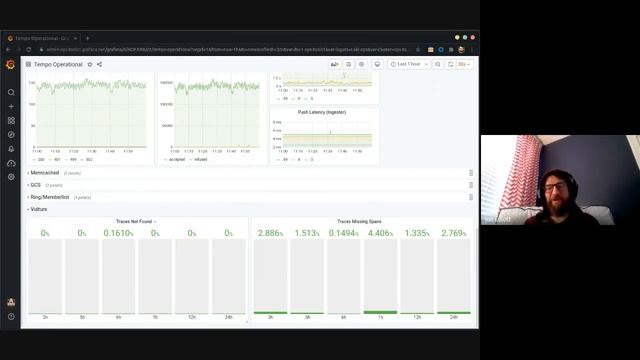Expand the Memcached row
Viewport: 640px width, 360px height.
44,173
